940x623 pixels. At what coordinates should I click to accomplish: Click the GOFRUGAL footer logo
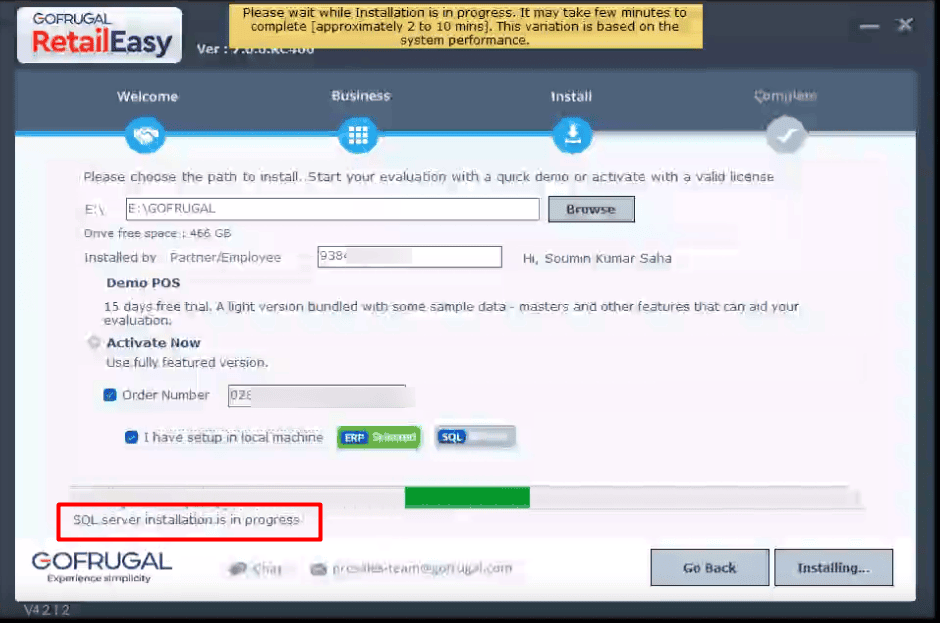101,567
